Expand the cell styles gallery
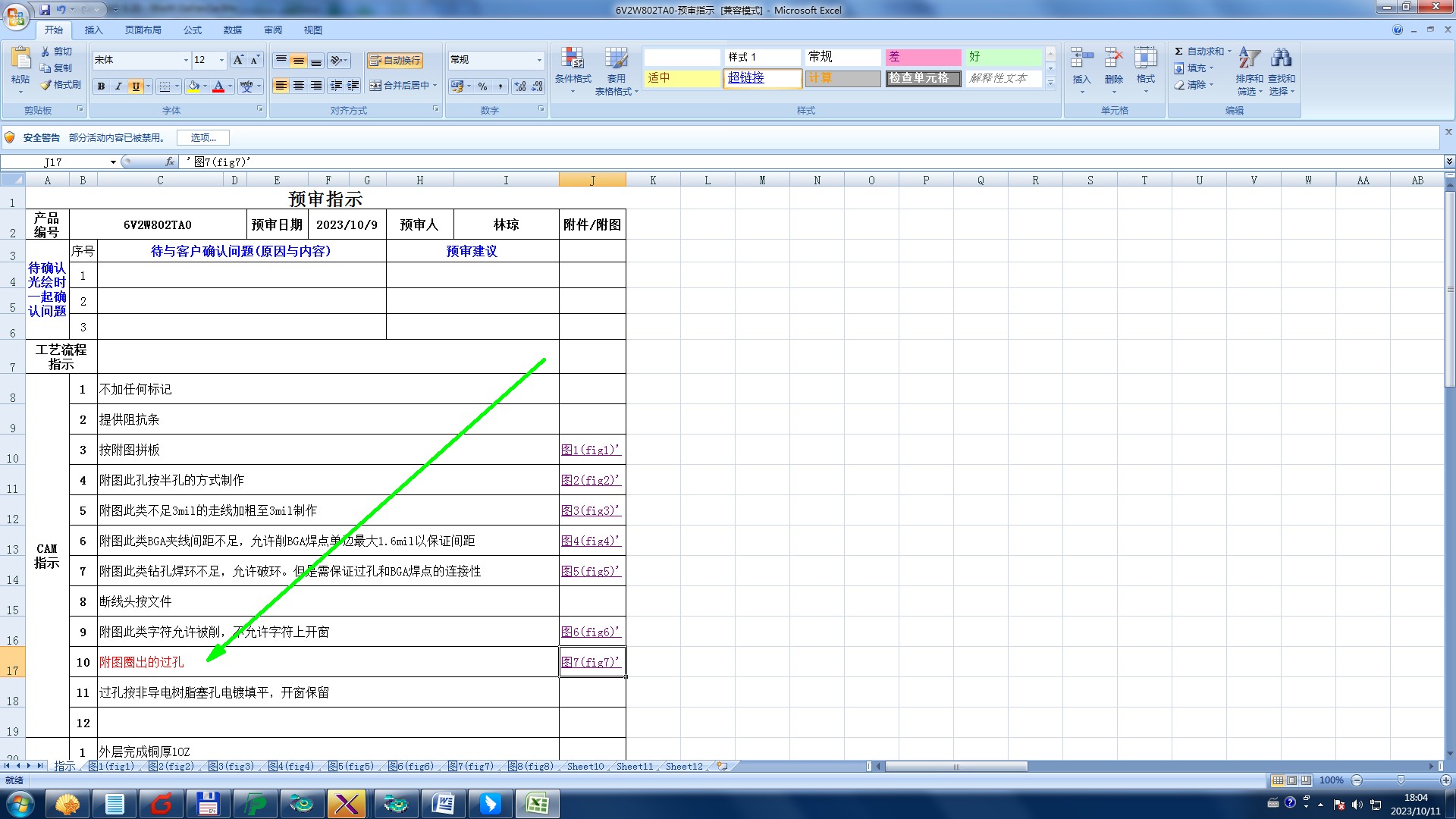The height and width of the screenshot is (819, 1456). coord(1050,83)
